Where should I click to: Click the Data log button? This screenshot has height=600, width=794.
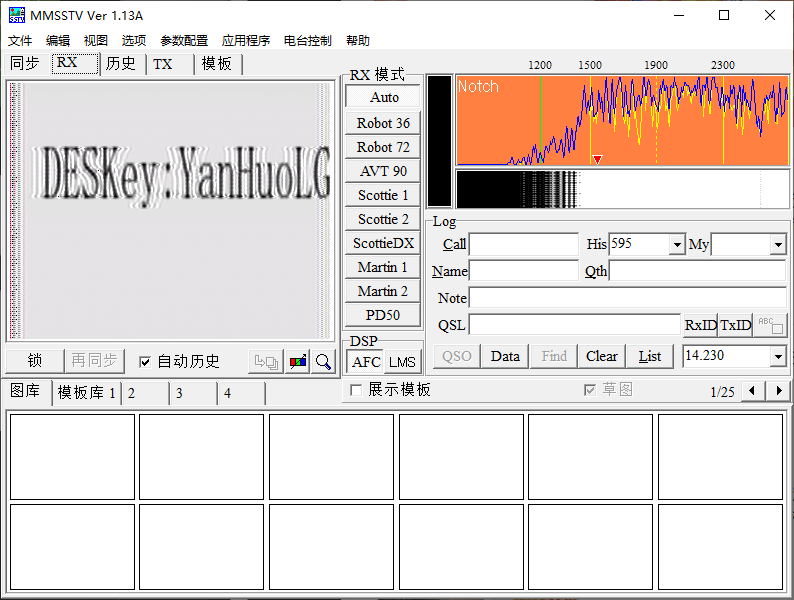coord(505,356)
